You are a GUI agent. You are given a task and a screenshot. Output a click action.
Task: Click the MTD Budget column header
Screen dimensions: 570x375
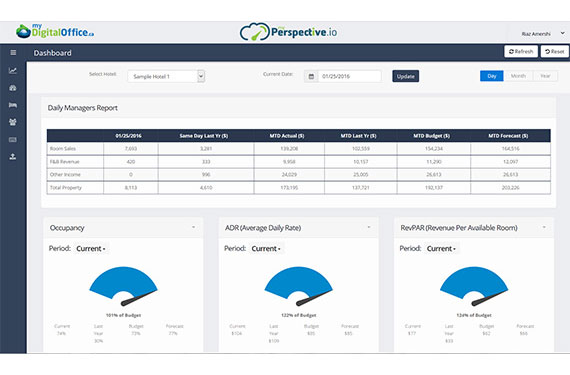tap(432, 136)
